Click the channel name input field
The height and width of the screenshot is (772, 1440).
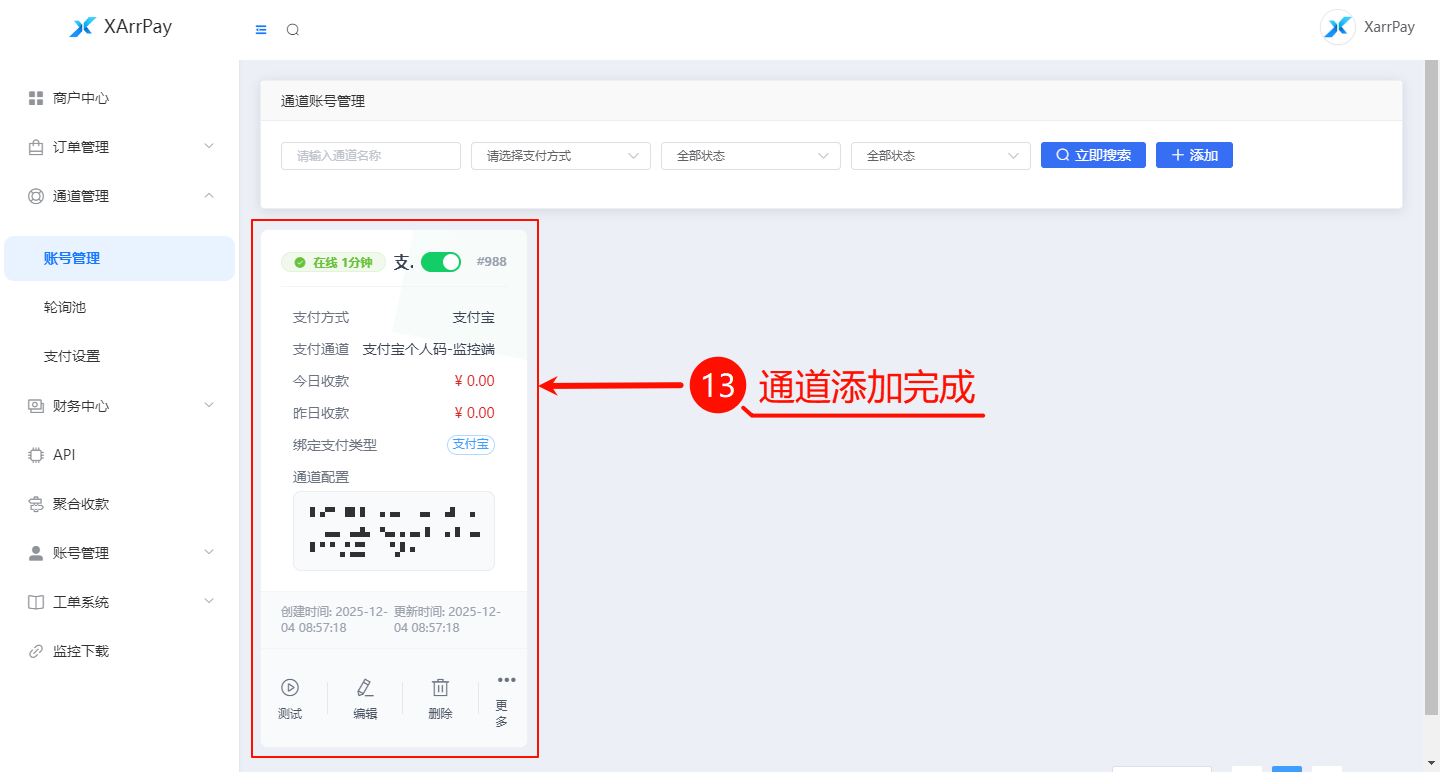(x=370, y=156)
